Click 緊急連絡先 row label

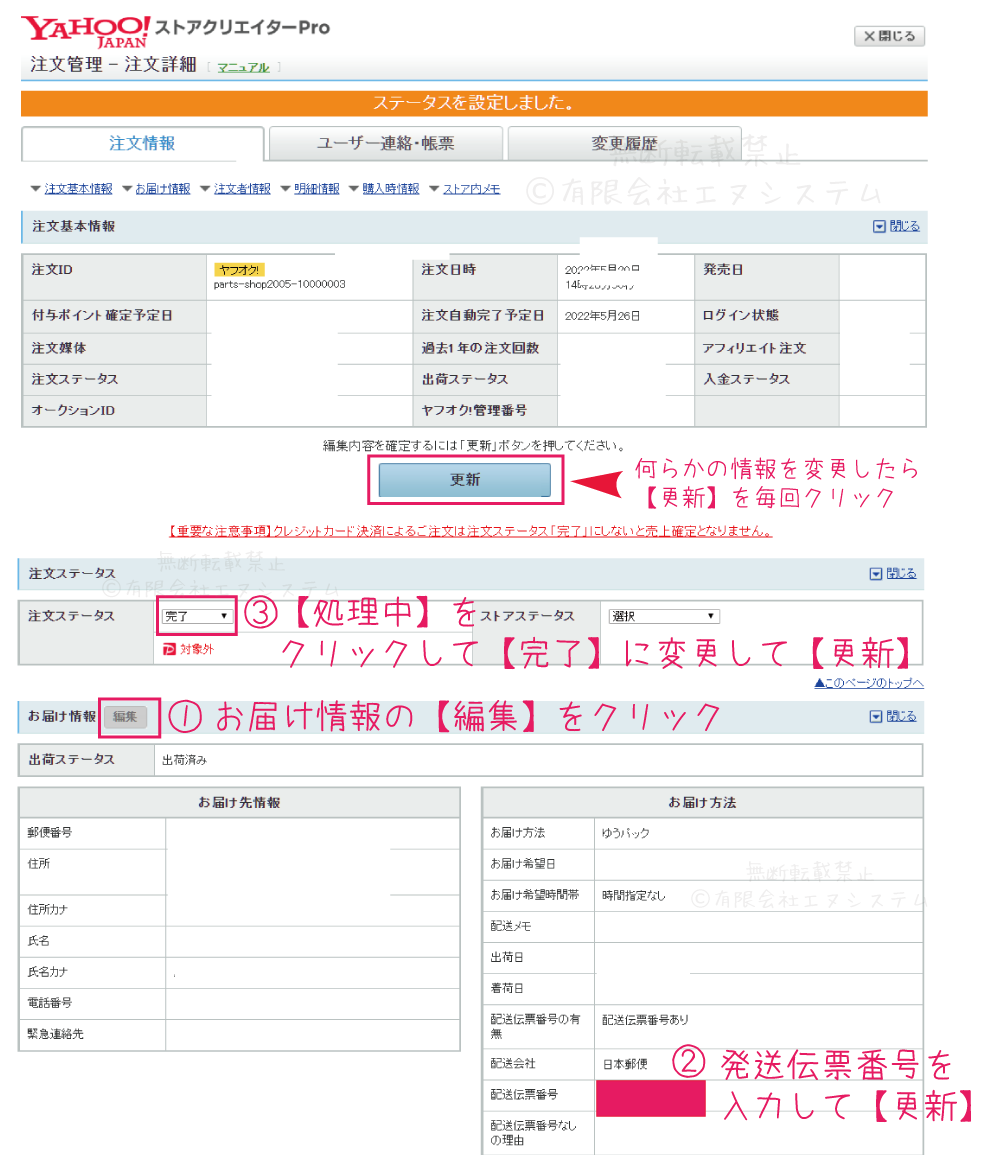(x=55, y=1034)
